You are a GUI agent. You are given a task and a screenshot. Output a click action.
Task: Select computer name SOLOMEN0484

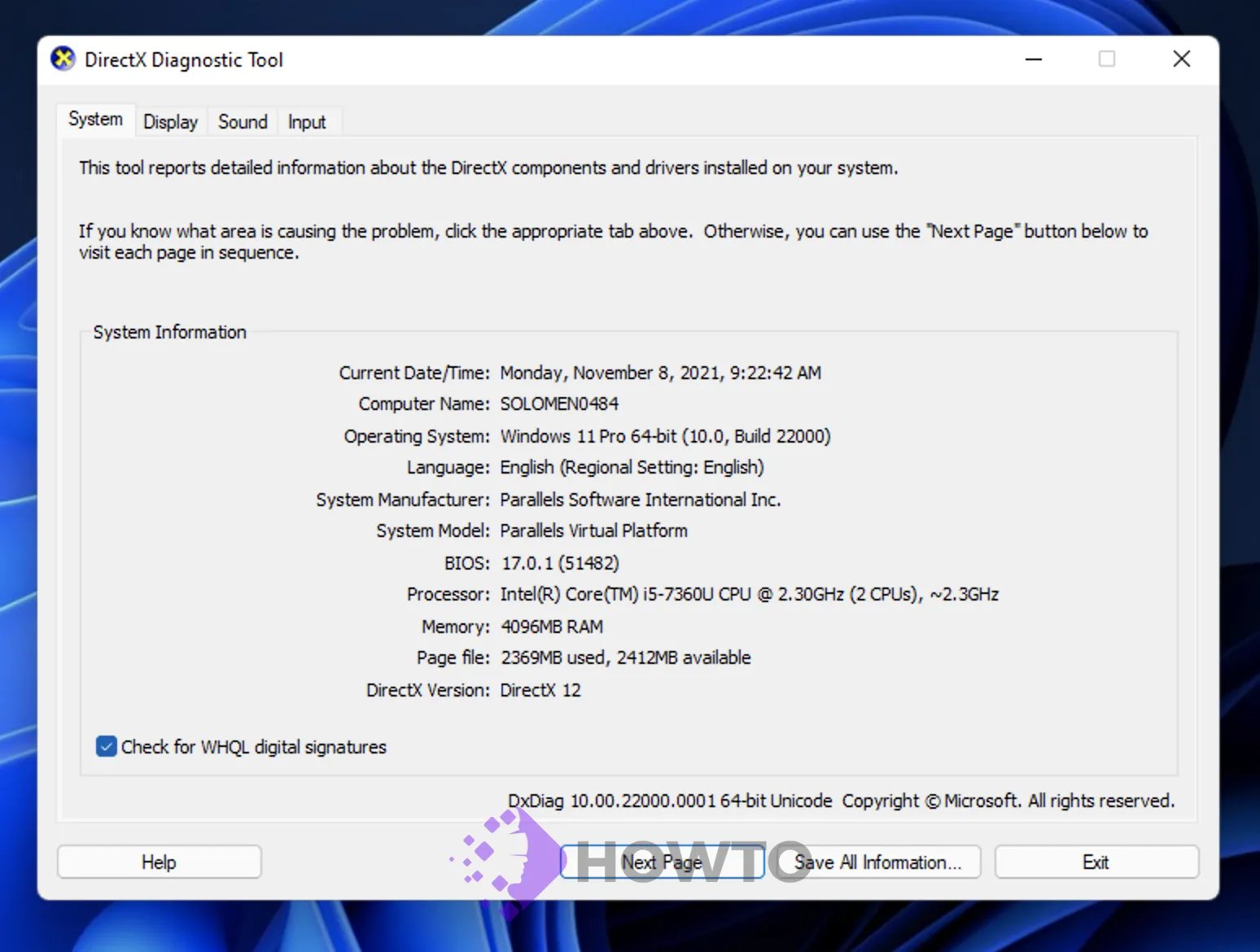559,404
